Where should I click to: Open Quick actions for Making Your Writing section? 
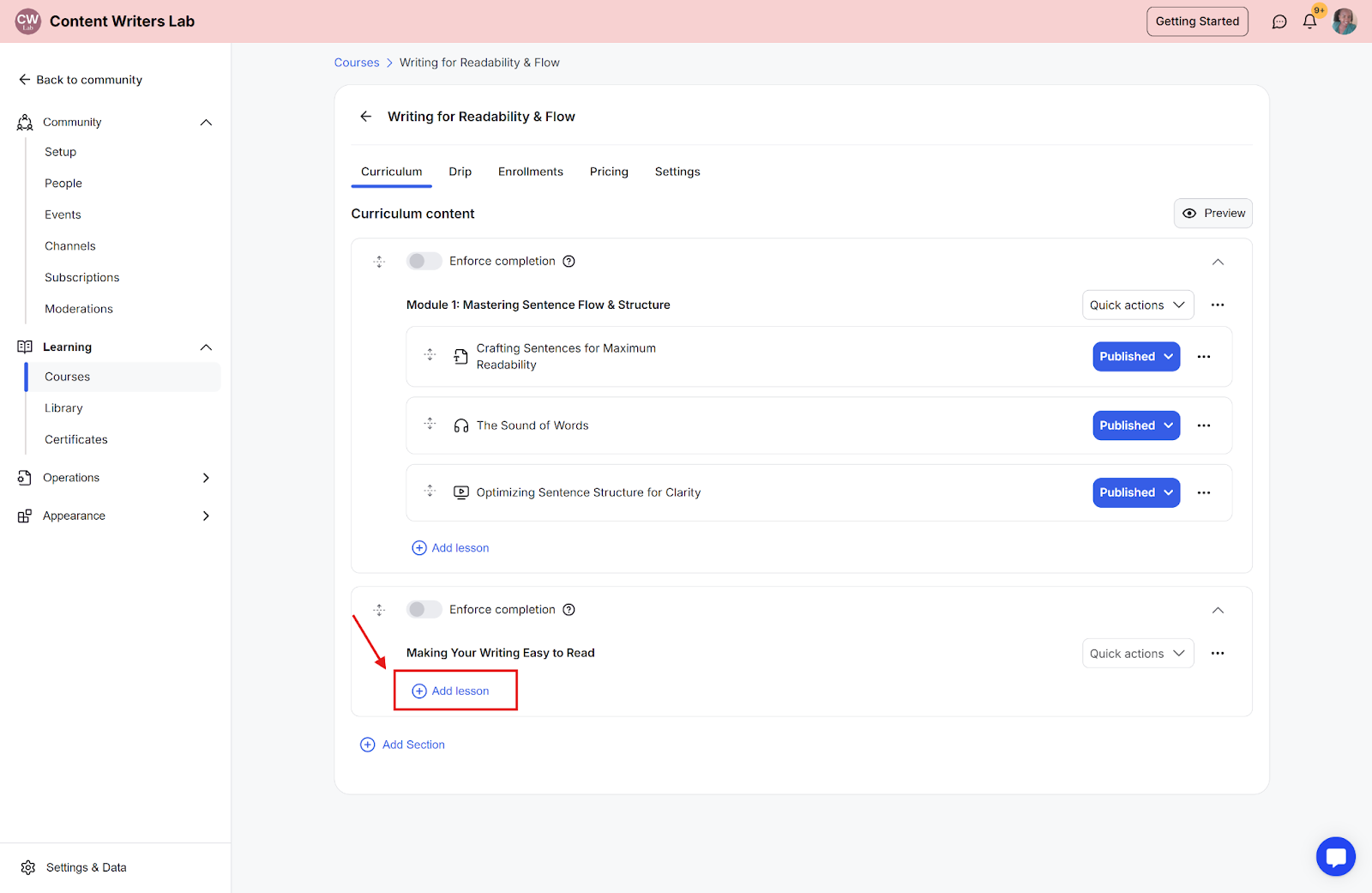tap(1138, 654)
